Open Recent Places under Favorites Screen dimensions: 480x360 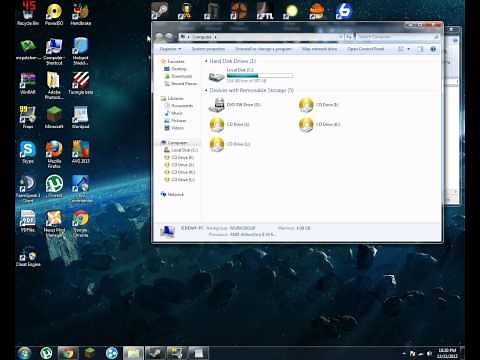181,84
